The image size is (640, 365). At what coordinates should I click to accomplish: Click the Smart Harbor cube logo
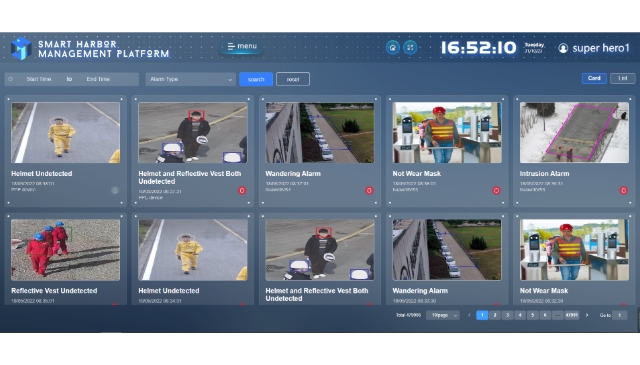[21, 48]
